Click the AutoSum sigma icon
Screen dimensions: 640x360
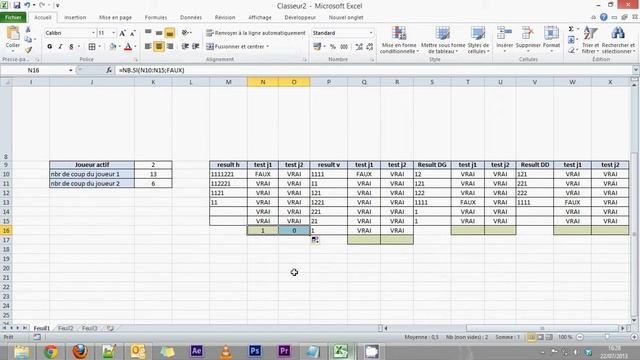pos(571,29)
